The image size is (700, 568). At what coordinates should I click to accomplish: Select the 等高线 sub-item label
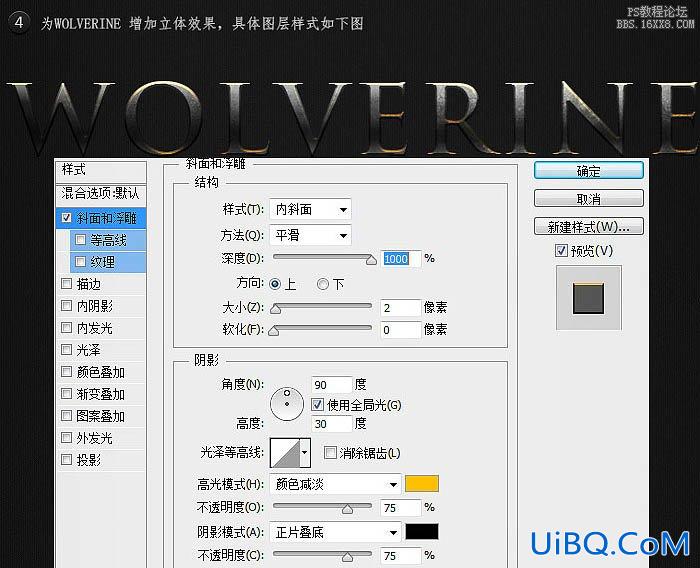(x=108, y=240)
